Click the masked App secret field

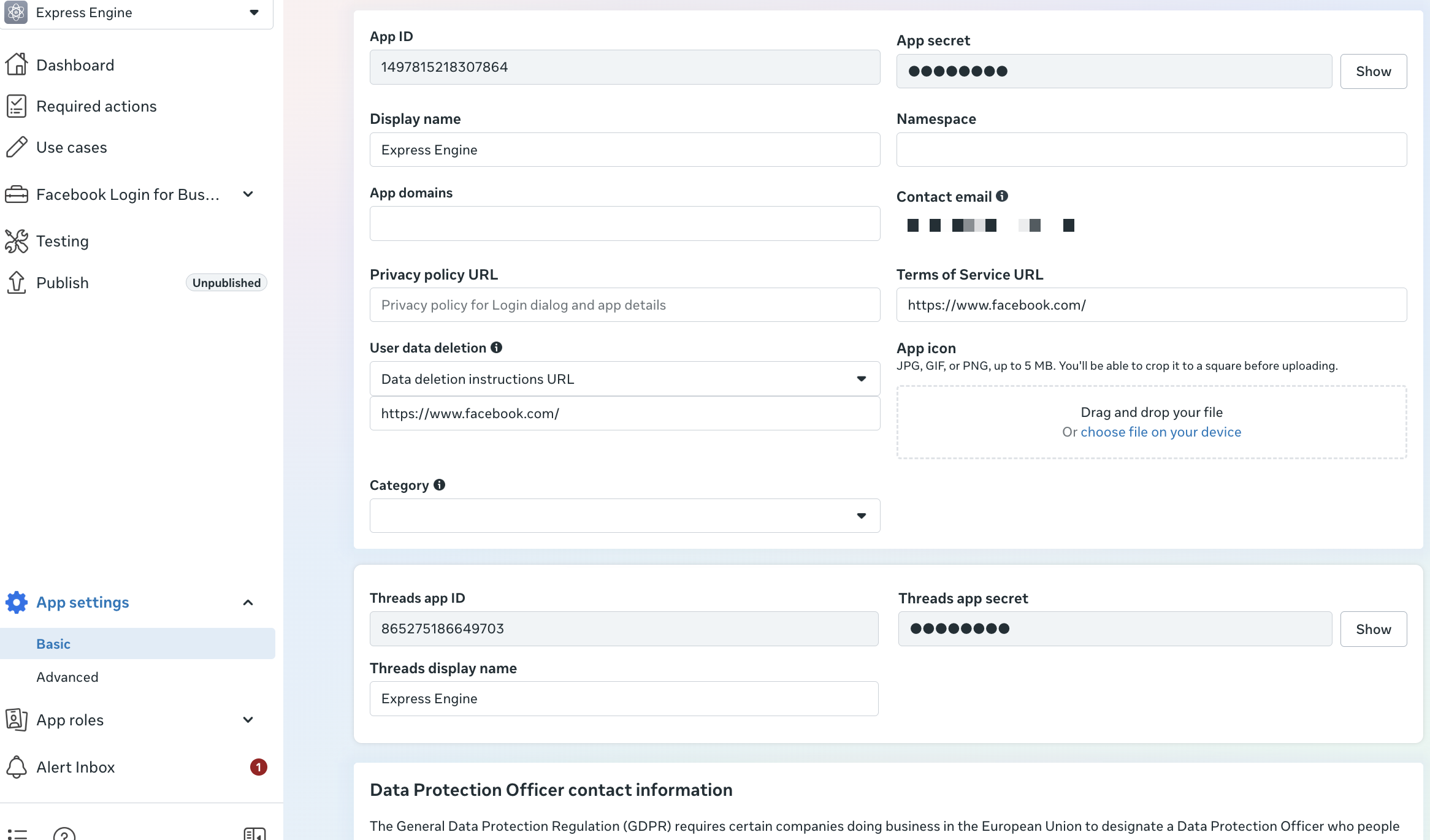(1114, 71)
